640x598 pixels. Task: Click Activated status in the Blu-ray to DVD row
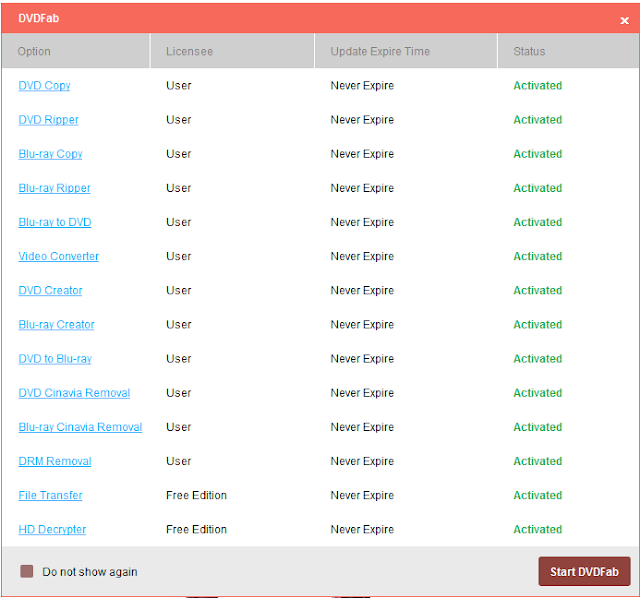(538, 222)
